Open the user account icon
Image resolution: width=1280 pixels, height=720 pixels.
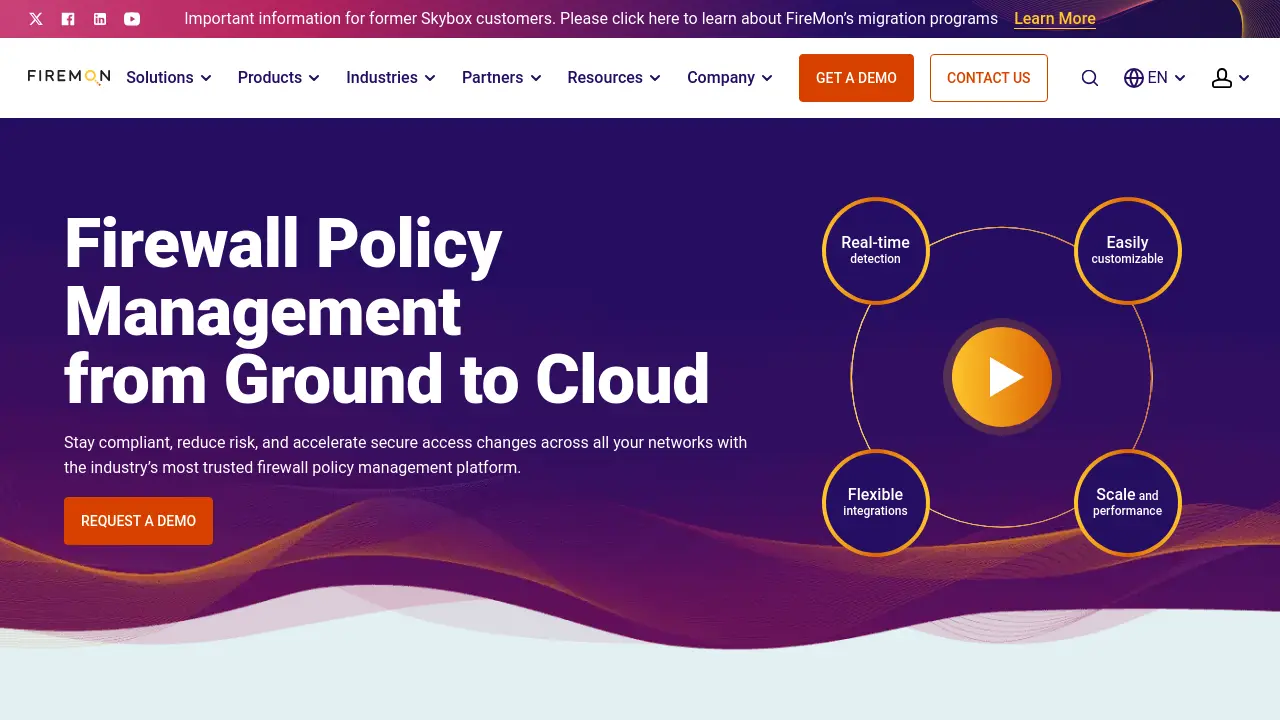coord(1221,77)
